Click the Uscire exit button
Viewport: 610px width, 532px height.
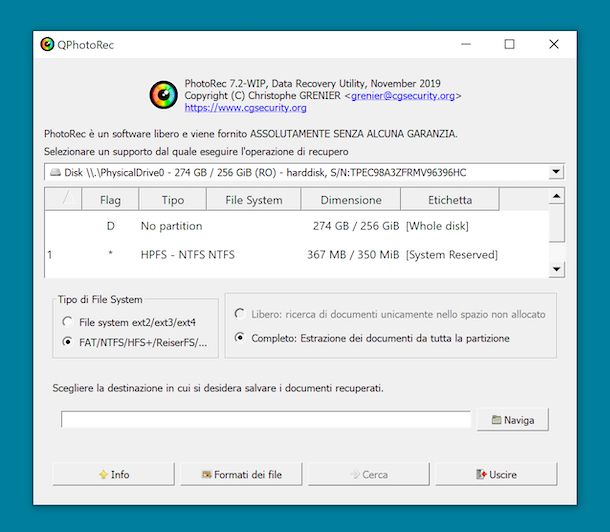tap(496, 474)
